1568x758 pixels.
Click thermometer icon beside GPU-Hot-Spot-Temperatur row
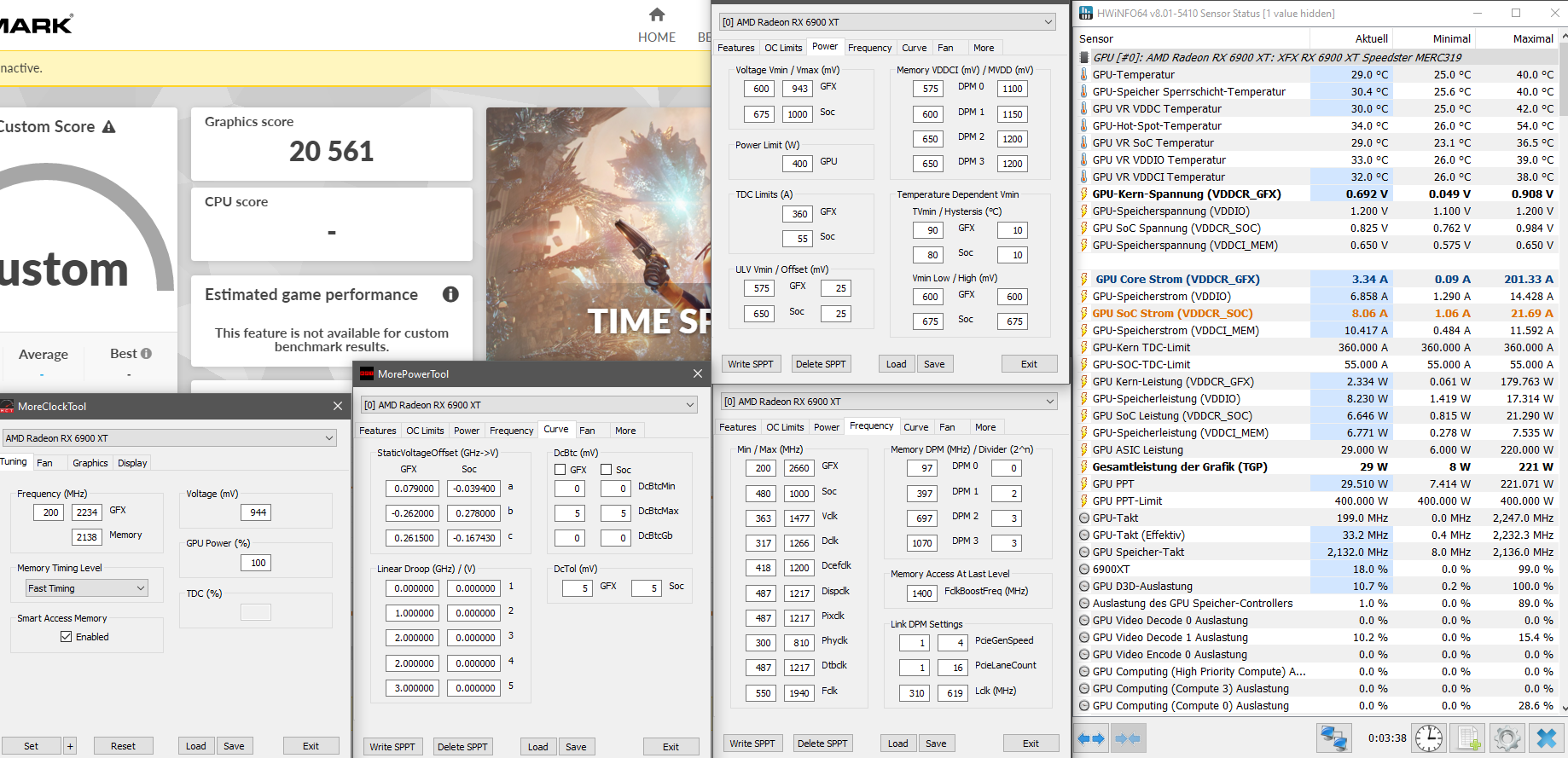click(x=1084, y=125)
